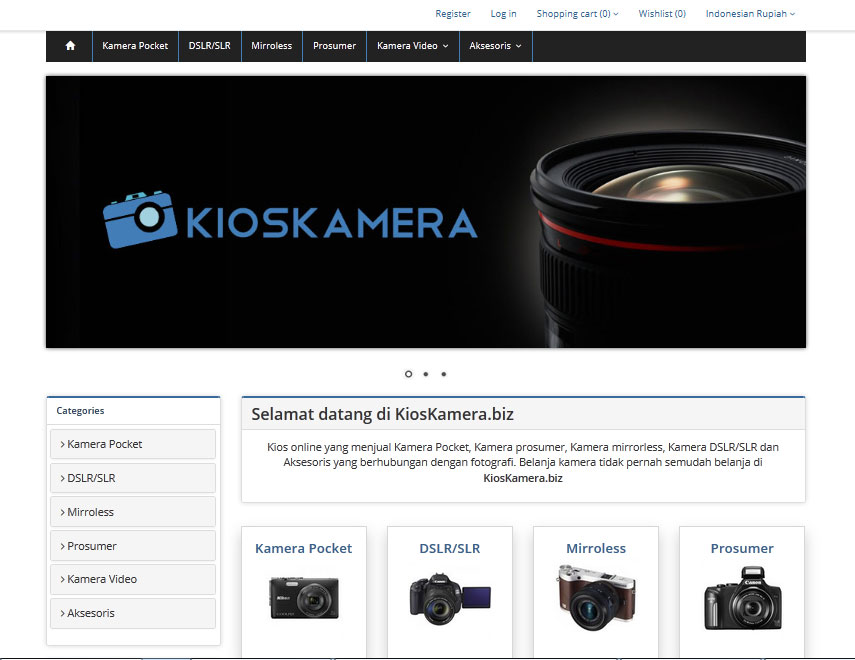Image resolution: width=855 pixels, height=660 pixels.
Task: Select the second slider dot indicator
Action: click(x=426, y=374)
